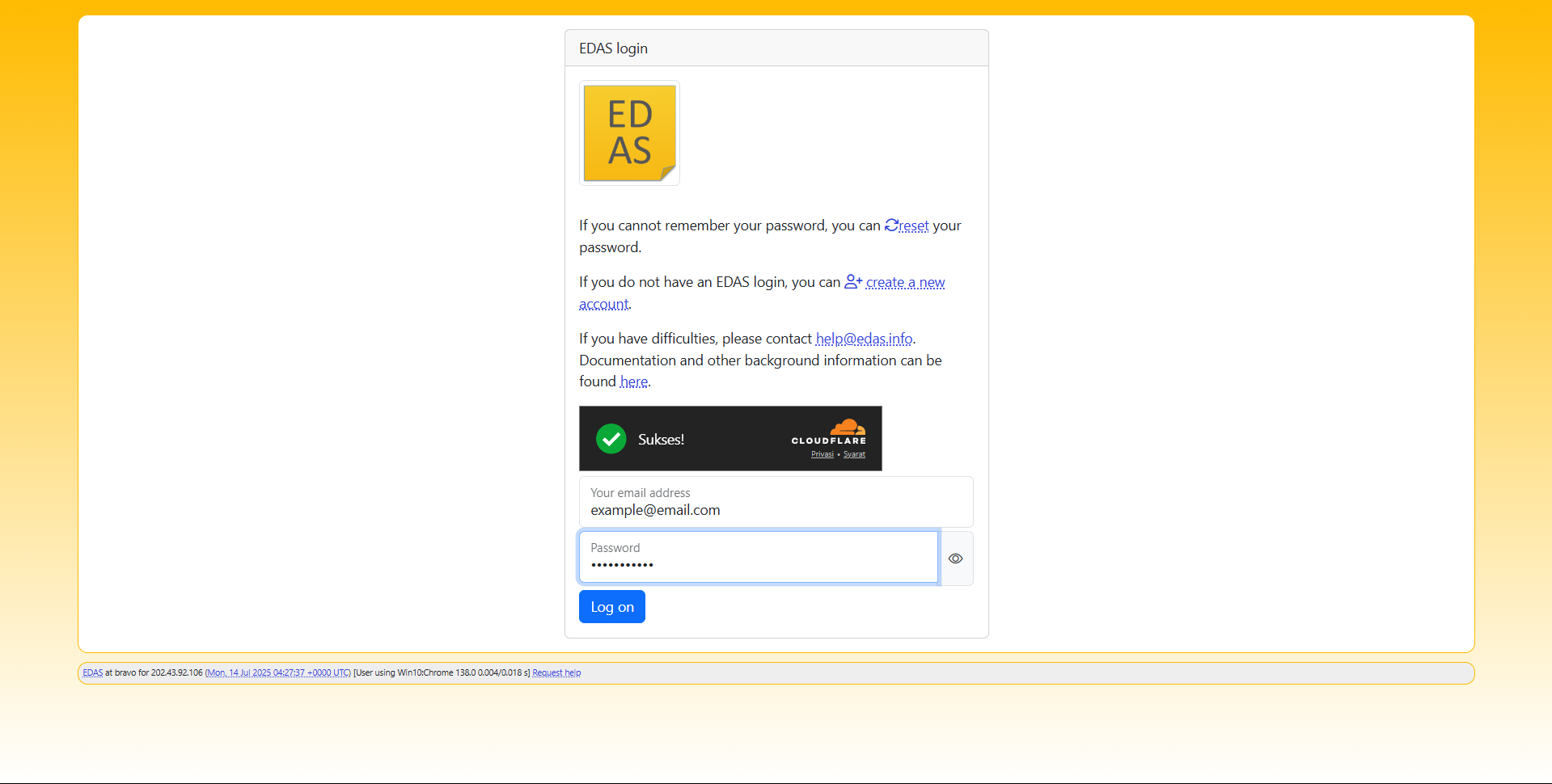Click the EDAS link in footer
This screenshot has height=784, width=1552.
[x=92, y=672]
